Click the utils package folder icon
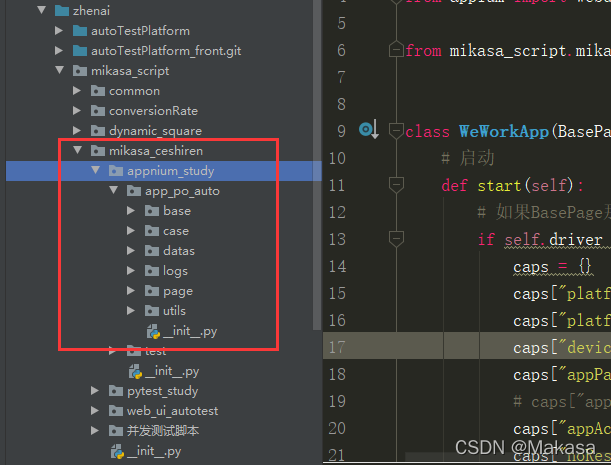The width and height of the screenshot is (611, 465). pyautogui.click(x=152, y=311)
